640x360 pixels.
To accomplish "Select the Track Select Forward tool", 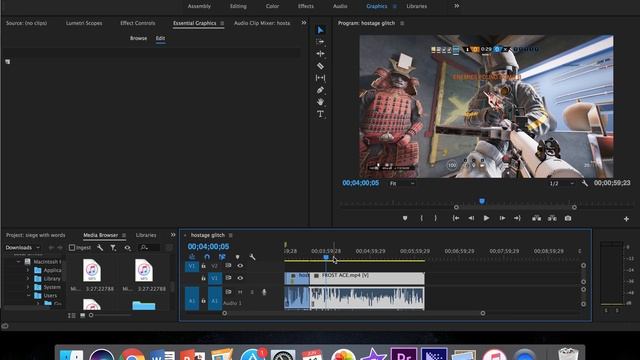I will click(x=320, y=42).
